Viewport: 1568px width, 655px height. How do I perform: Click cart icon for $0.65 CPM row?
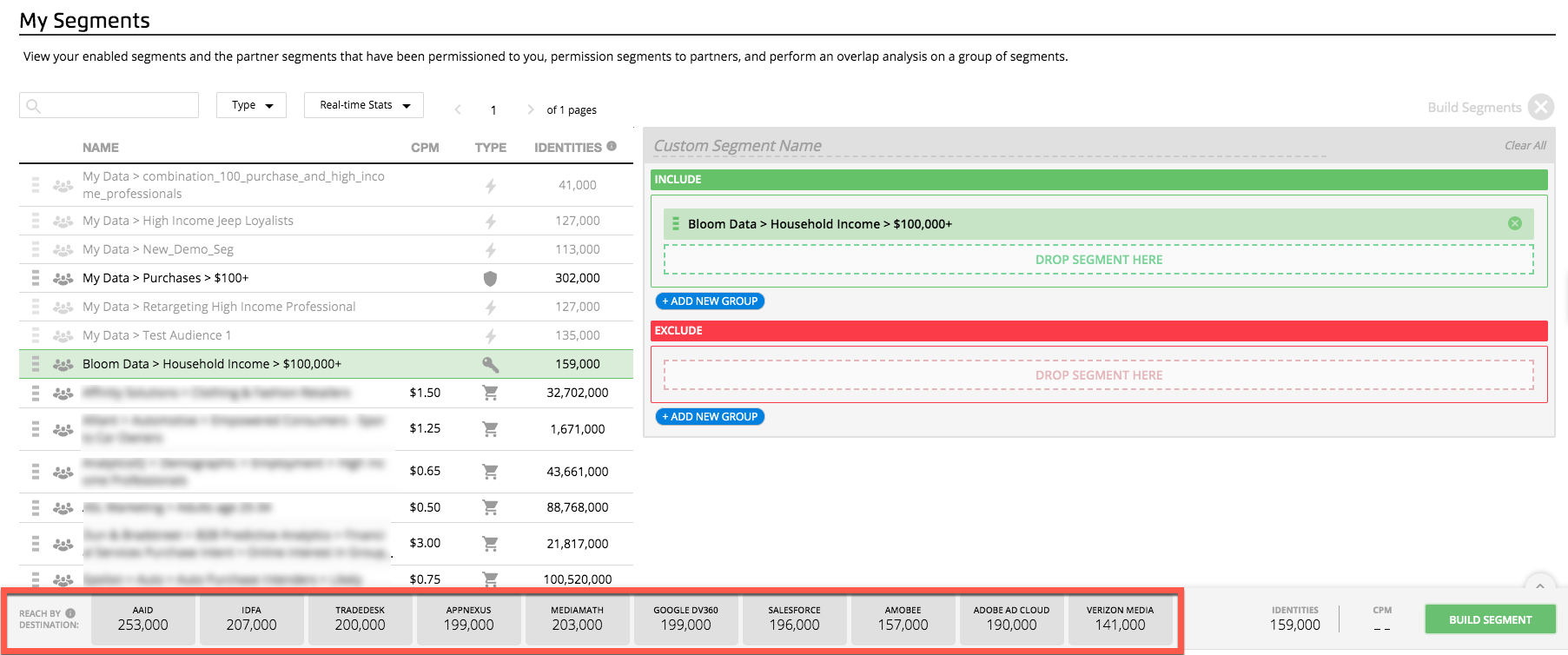(490, 472)
